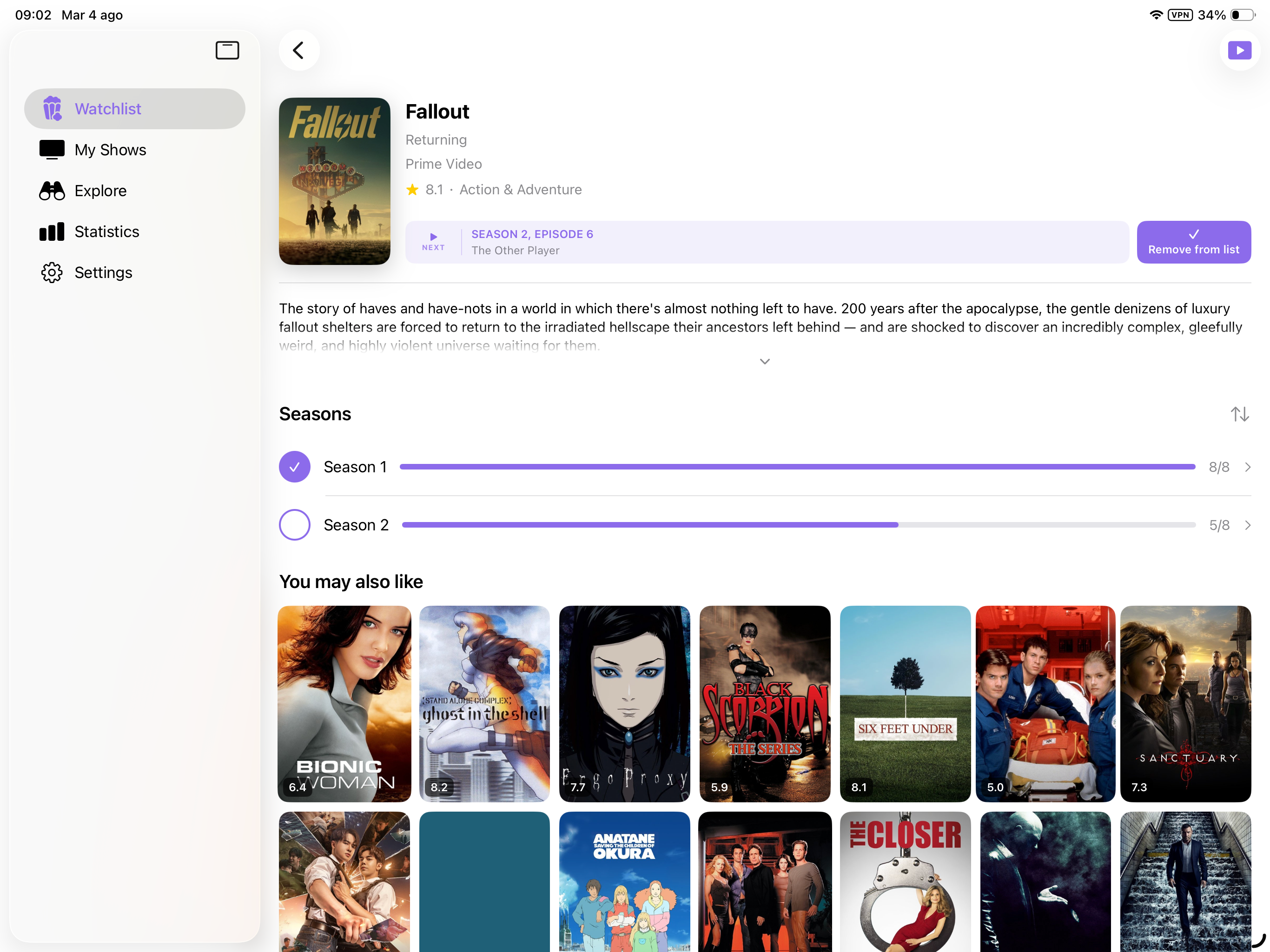Expand the show description

click(x=765, y=361)
